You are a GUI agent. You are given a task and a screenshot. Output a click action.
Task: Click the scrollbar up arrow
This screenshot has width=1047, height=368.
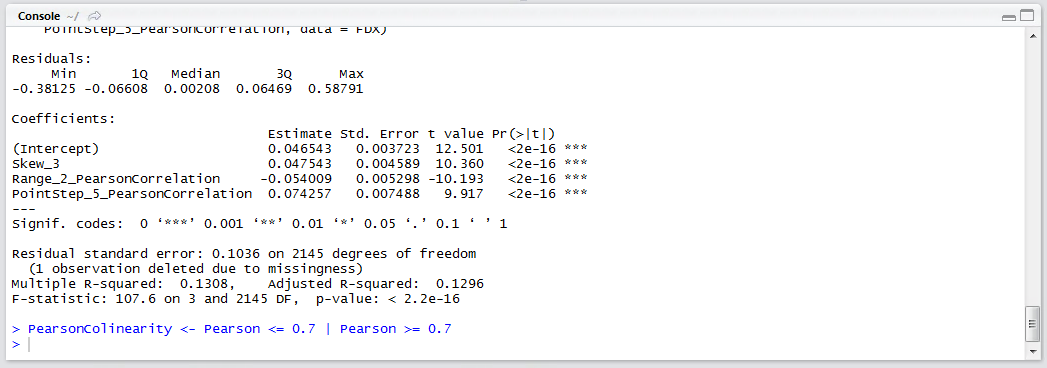tap(1032, 35)
